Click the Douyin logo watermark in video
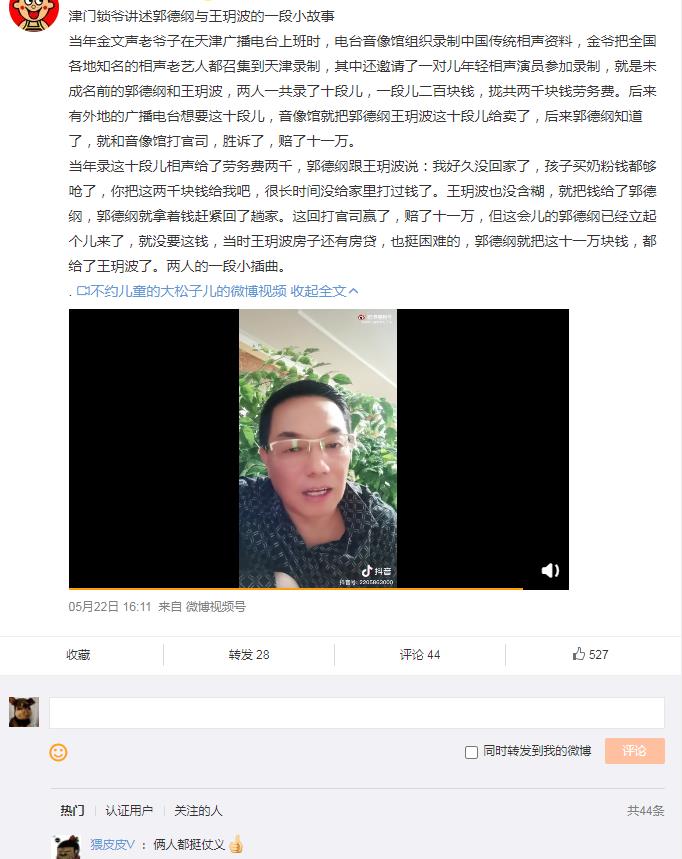The height and width of the screenshot is (859, 682). pyautogui.click(x=376, y=571)
